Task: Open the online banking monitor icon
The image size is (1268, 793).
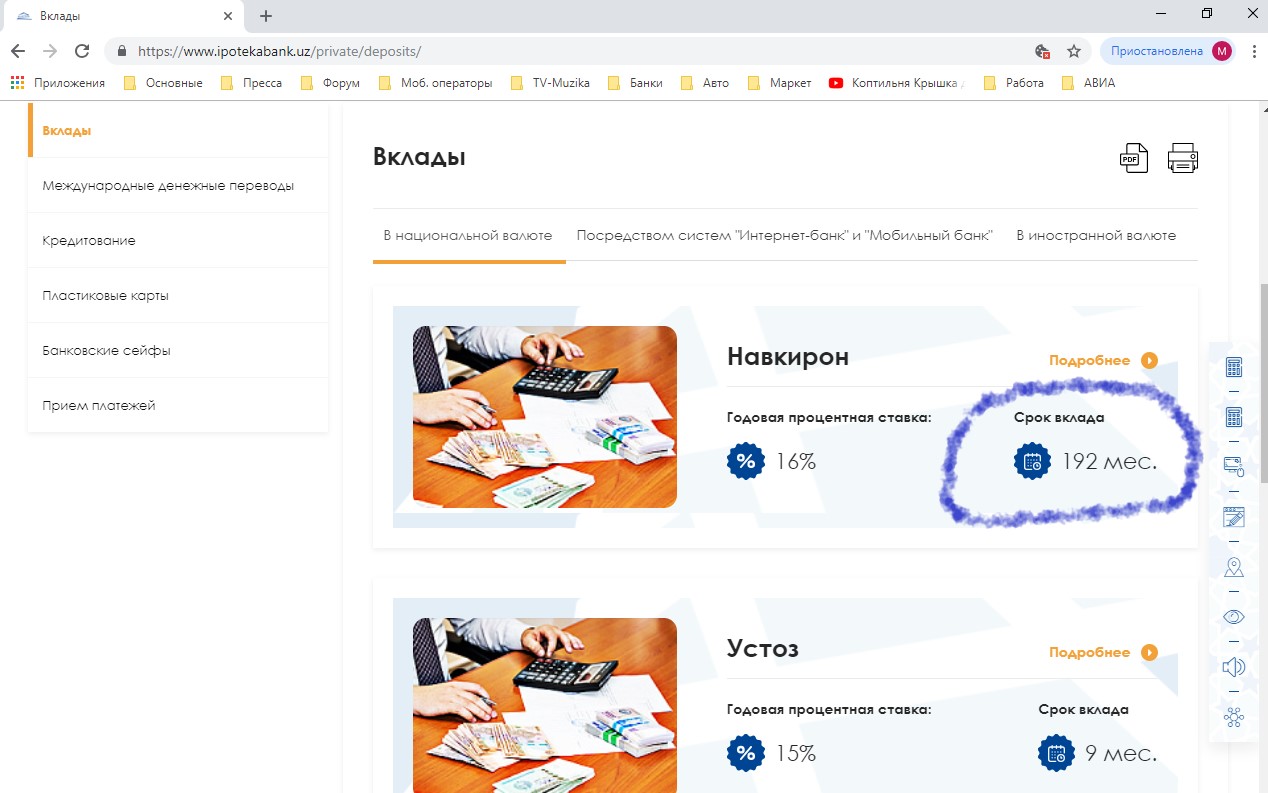Action: tap(1233, 466)
